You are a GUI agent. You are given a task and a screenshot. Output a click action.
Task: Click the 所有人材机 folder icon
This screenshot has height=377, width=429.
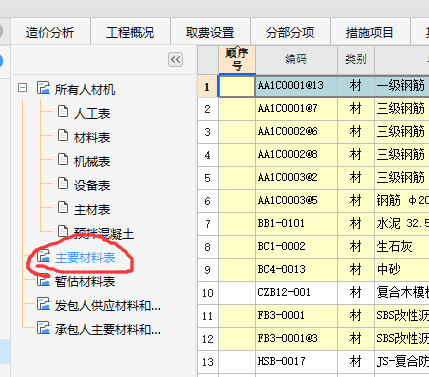coord(43,88)
